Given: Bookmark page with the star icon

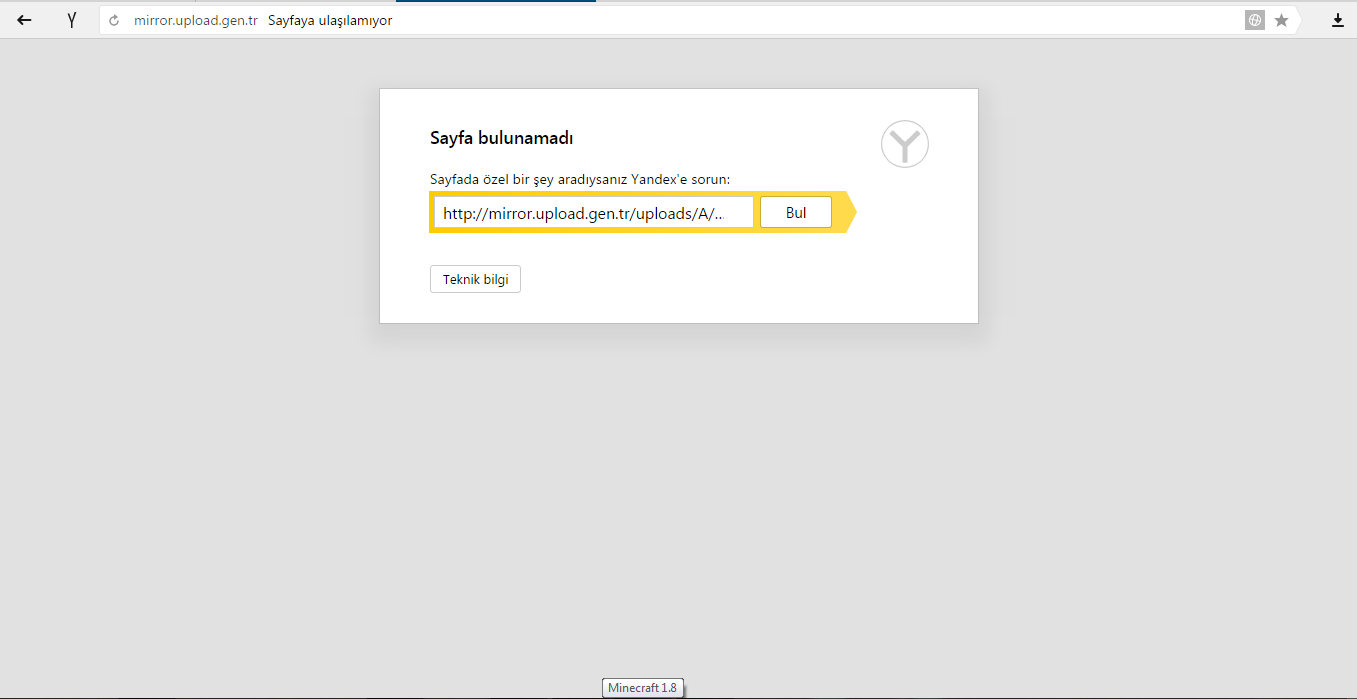Looking at the screenshot, I should pyautogui.click(x=1281, y=20).
